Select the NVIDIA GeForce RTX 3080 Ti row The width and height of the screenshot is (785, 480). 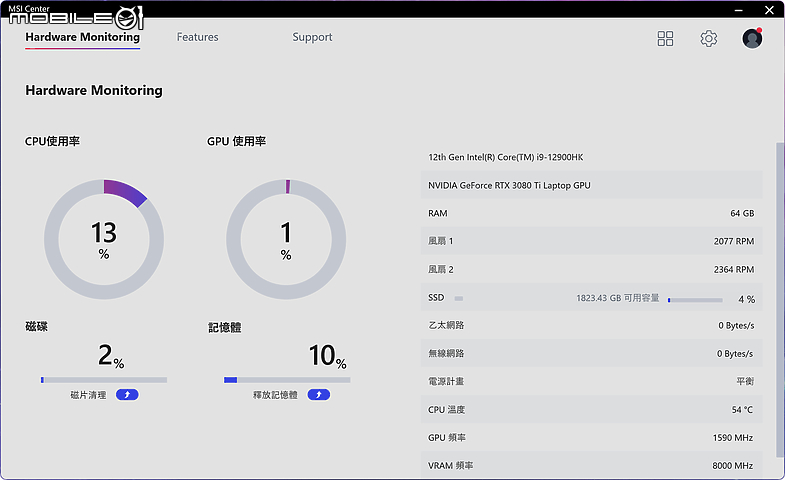click(592, 185)
